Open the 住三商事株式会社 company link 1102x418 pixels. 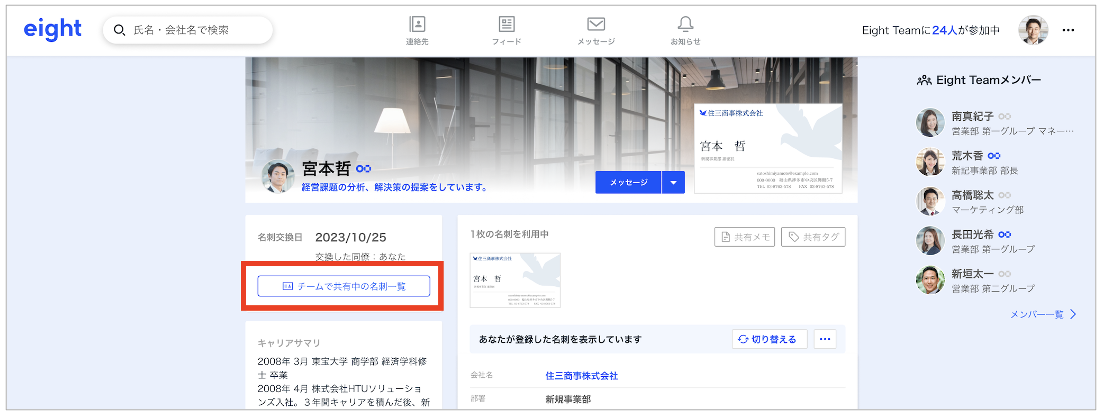pyautogui.click(x=580, y=376)
